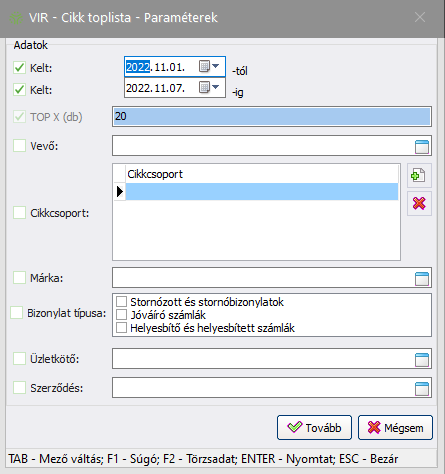Viewport: 445px width, 474px height.
Task: Add a new Cikkcsoport row with plus icon
Action: [419, 175]
